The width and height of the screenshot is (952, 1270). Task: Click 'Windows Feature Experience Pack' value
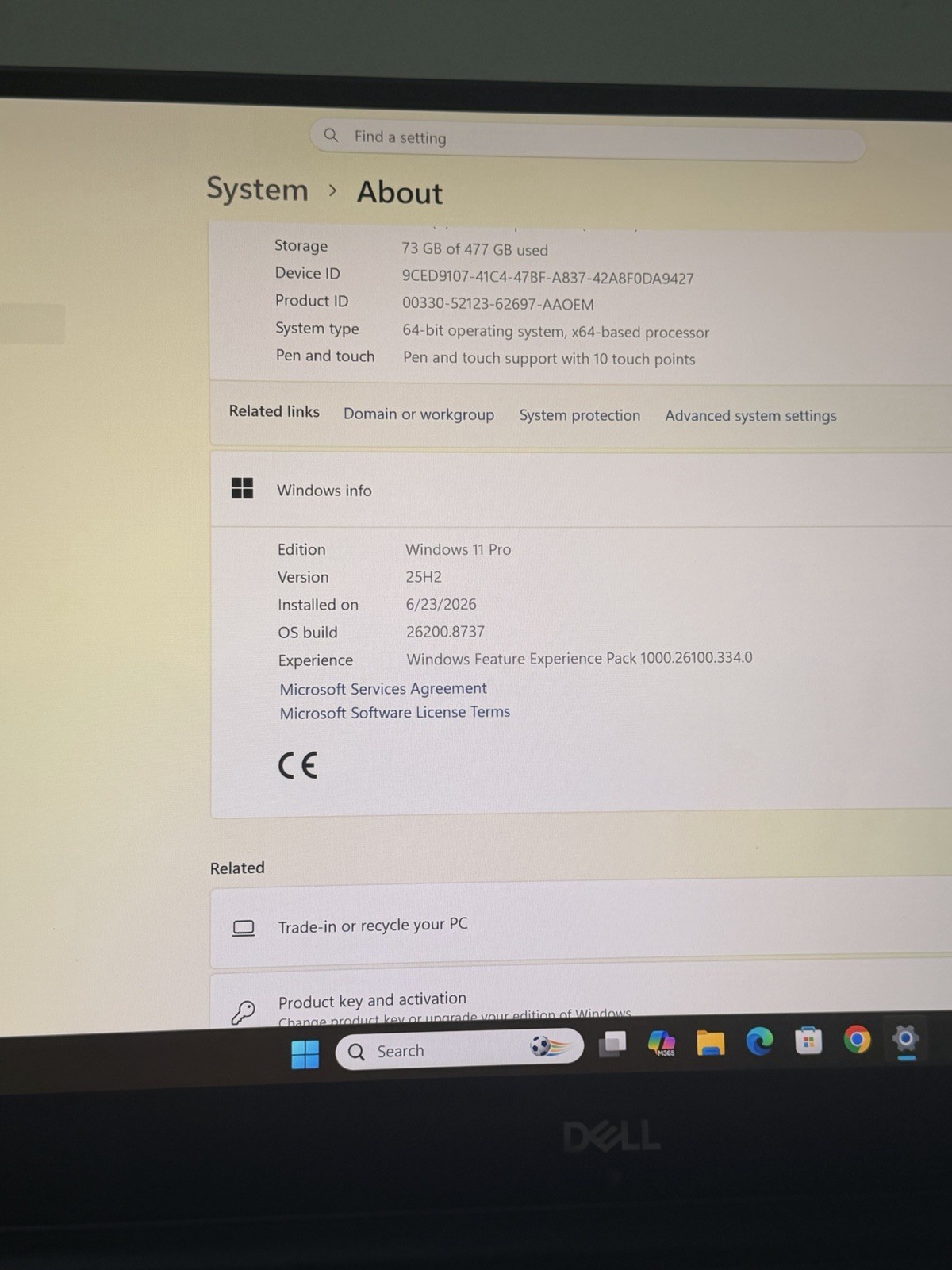tap(579, 658)
